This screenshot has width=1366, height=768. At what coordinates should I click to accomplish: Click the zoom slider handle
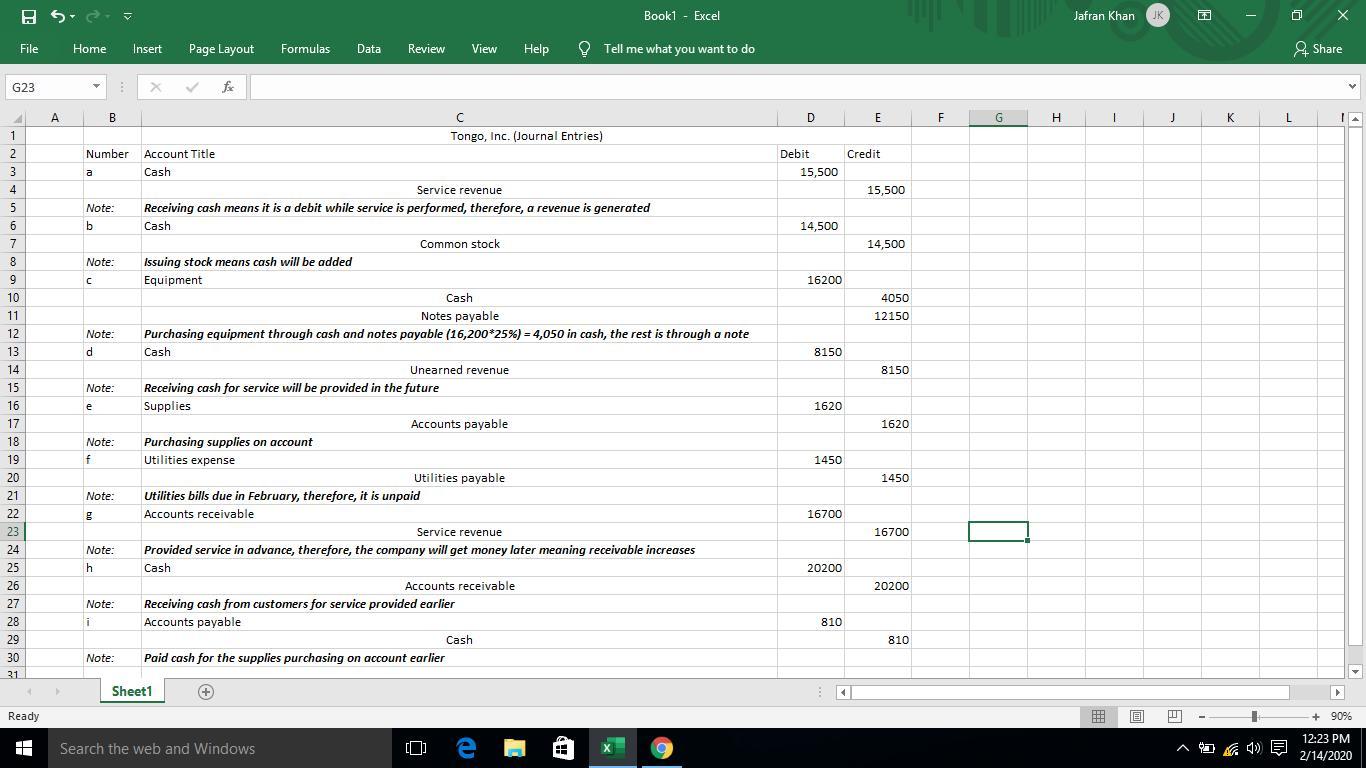pyautogui.click(x=1254, y=716)
